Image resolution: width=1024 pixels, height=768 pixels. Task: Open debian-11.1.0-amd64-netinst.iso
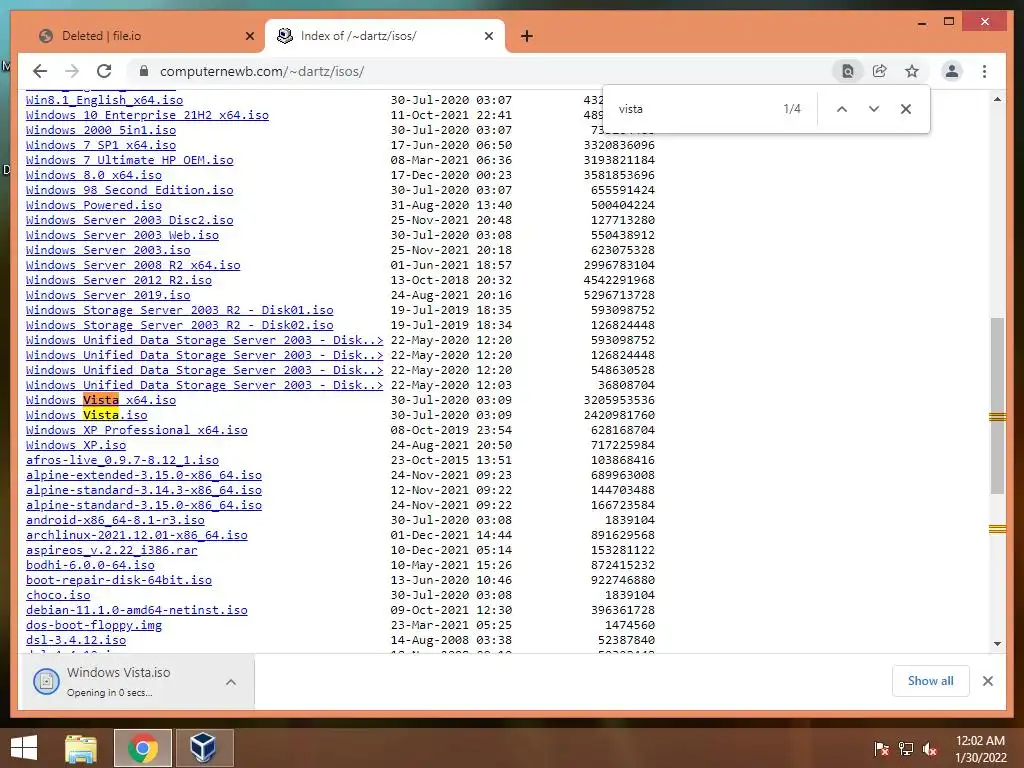(x=136, y=611)
